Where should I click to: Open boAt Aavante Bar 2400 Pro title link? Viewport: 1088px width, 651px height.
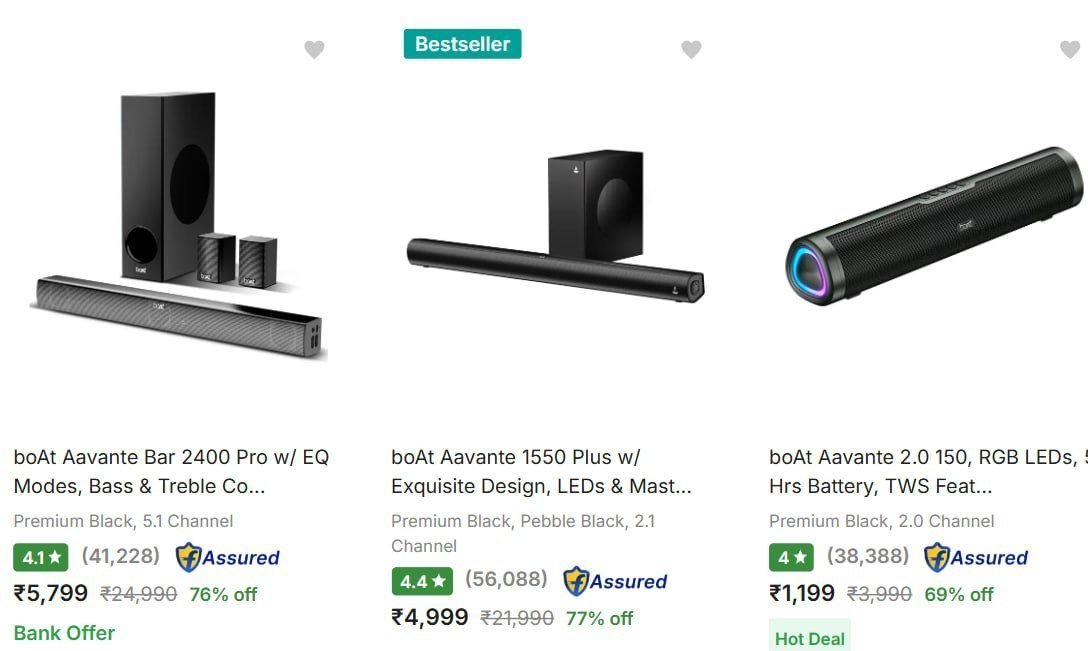(x=171, y=472)
